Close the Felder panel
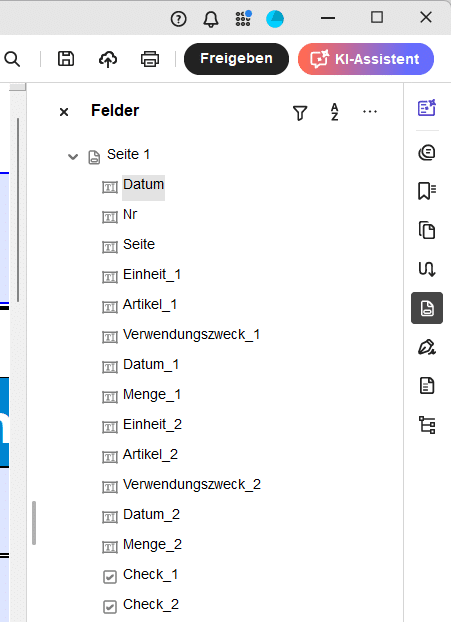 64,112
